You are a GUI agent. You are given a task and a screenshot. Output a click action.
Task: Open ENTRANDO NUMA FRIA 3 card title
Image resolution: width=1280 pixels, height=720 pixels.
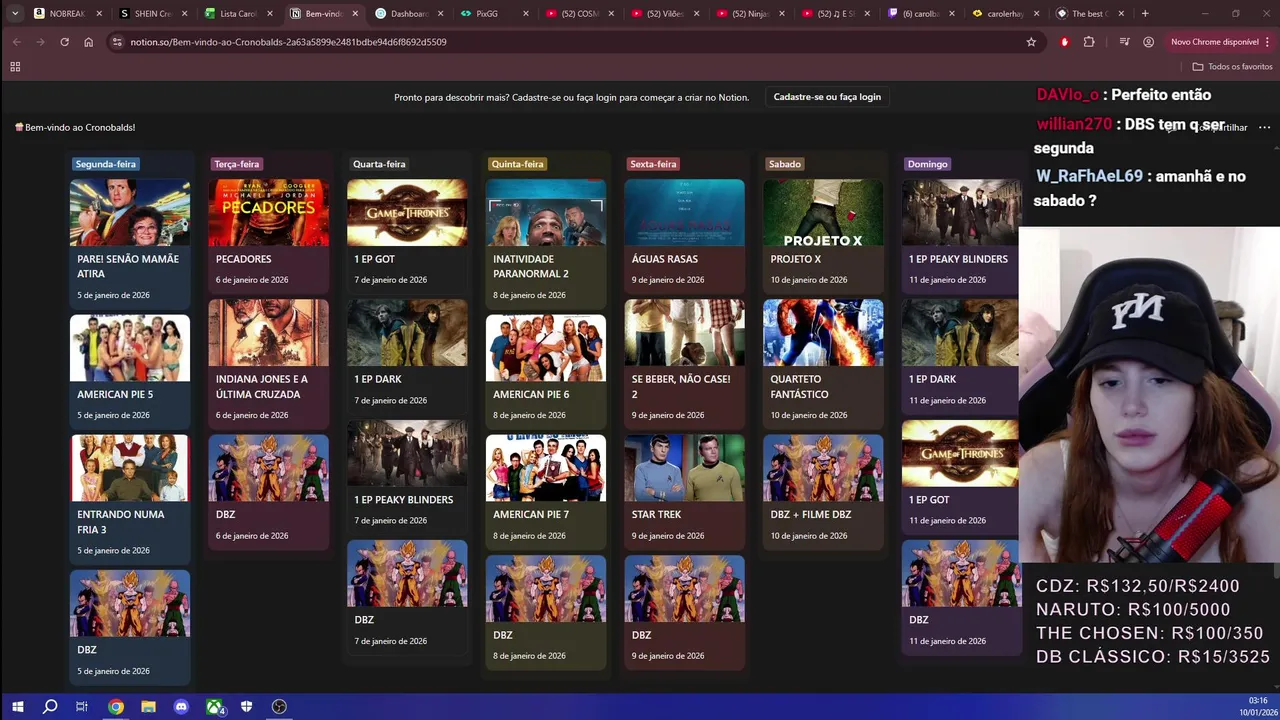tap(120, 522)
